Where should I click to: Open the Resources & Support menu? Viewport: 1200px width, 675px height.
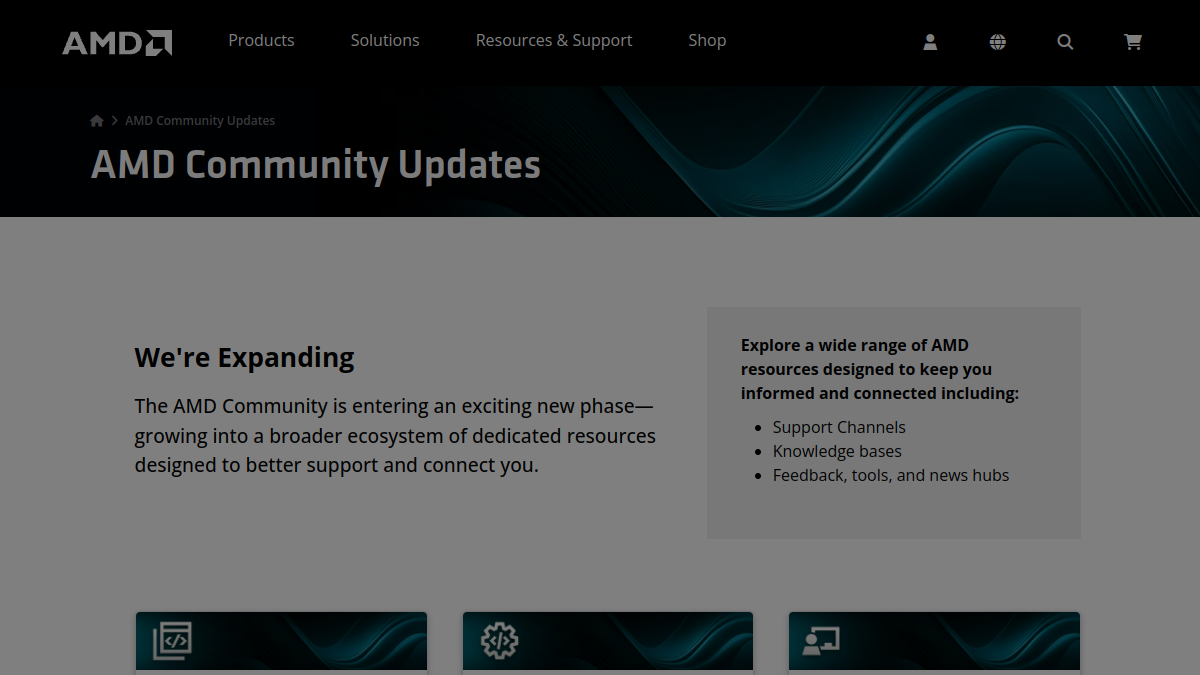pyautogui.click(x=554, y=40)
